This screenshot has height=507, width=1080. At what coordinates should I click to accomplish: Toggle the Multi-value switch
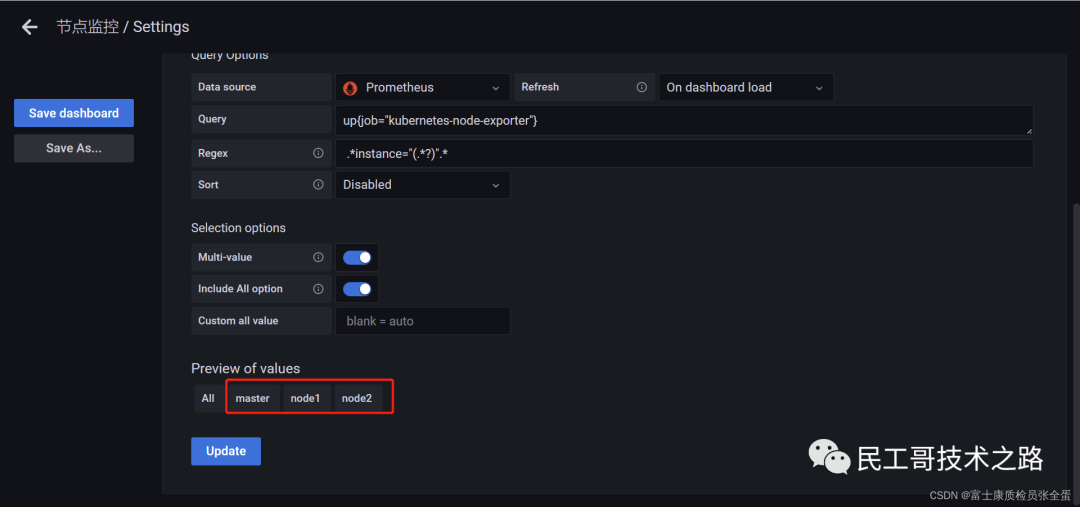357,257
